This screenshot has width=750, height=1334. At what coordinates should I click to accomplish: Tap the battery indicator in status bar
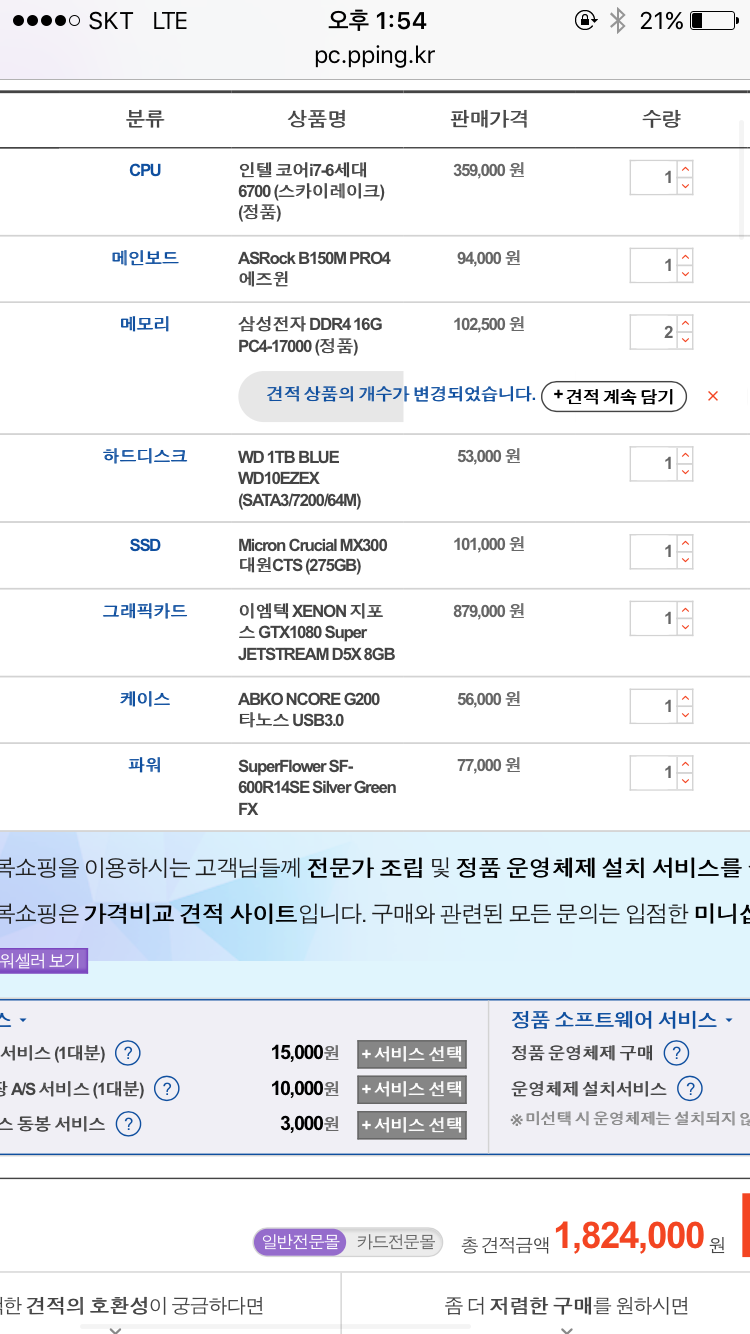[712, 20]
